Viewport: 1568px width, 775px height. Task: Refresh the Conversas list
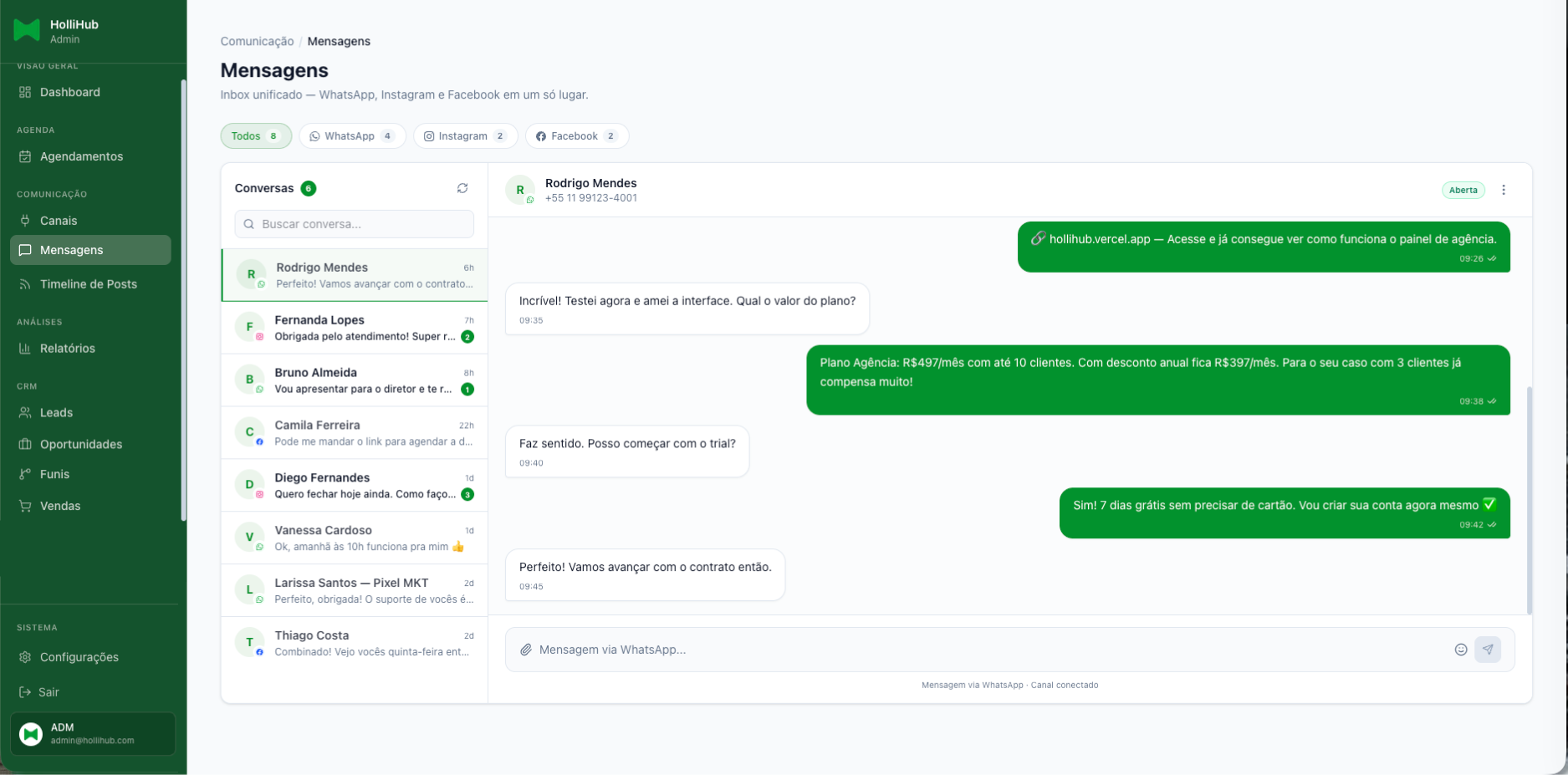[462, 188]
